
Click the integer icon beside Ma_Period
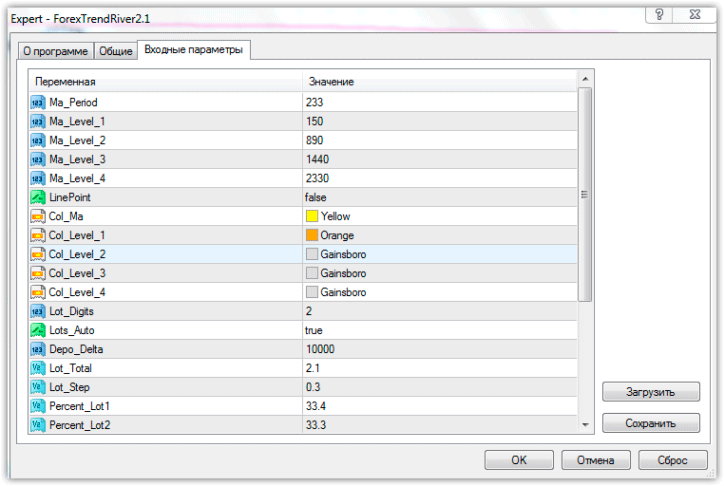coord(38,102)
